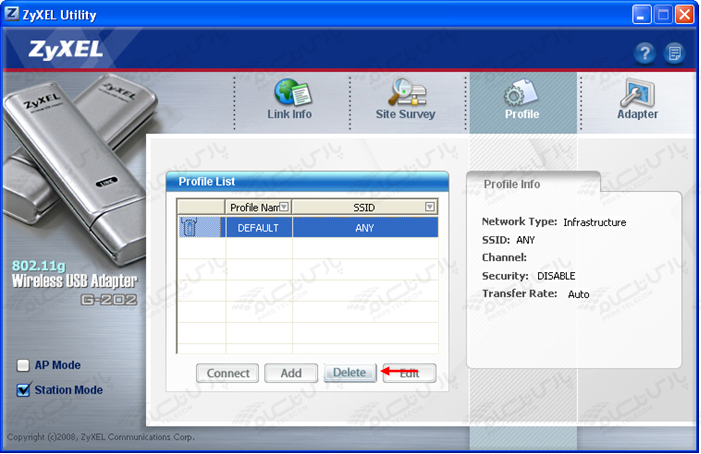
Task: Select the DEFAULT profile name cell
Action: pos(259,227)
